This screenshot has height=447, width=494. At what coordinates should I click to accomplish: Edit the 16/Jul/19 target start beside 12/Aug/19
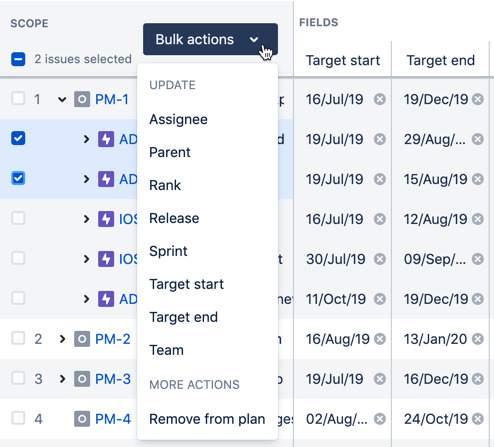point(335,219)
